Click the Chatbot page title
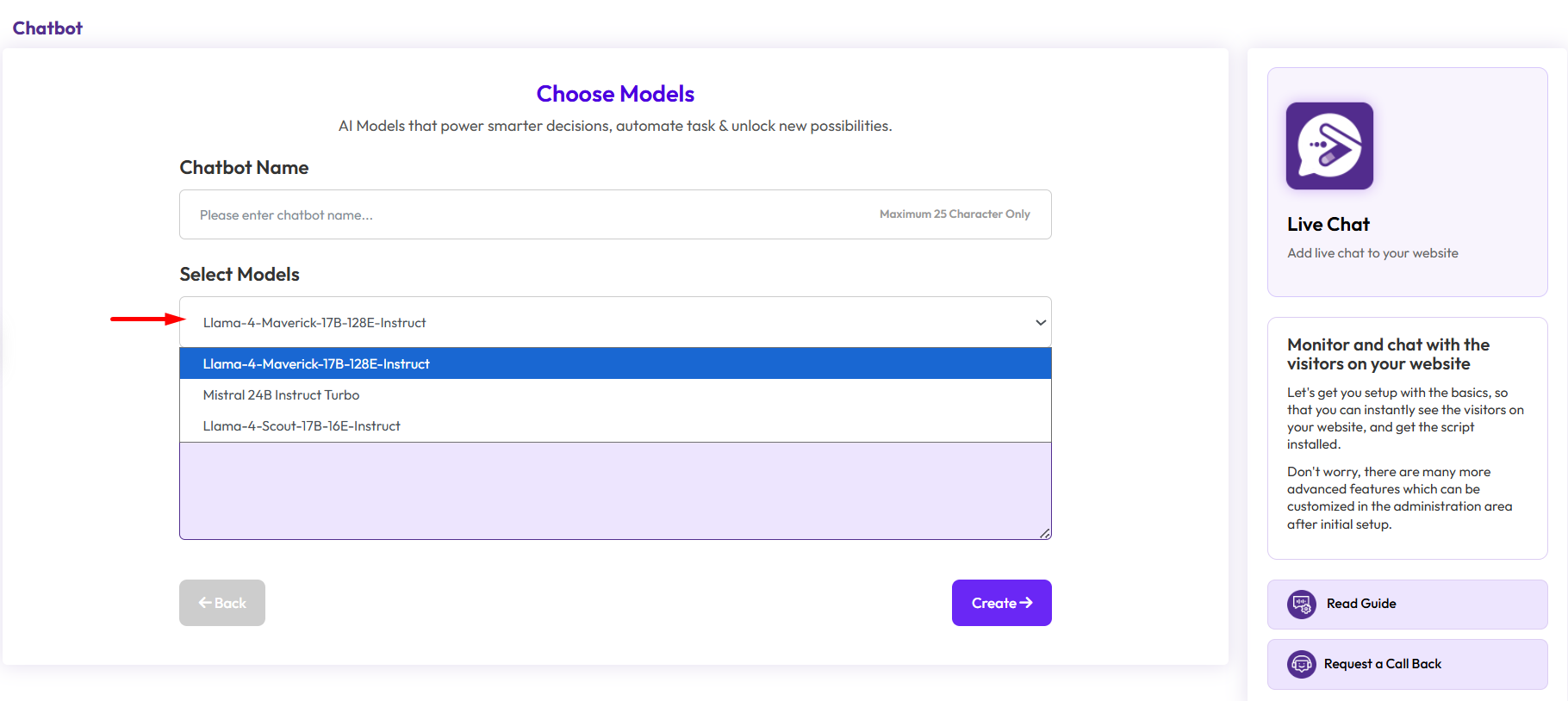 (x=47, y=28)
